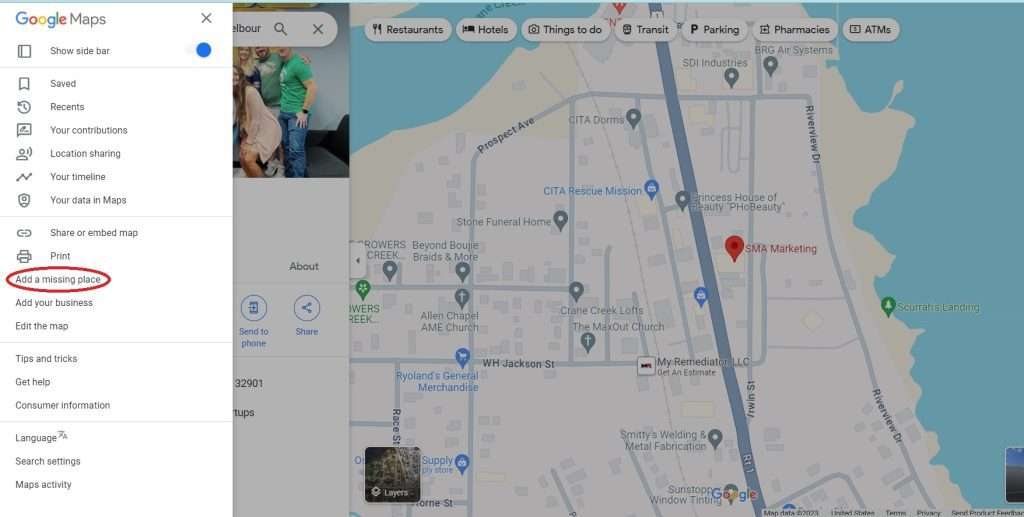Click the data shield icon
1024x517 pixels.
[24, 200]
